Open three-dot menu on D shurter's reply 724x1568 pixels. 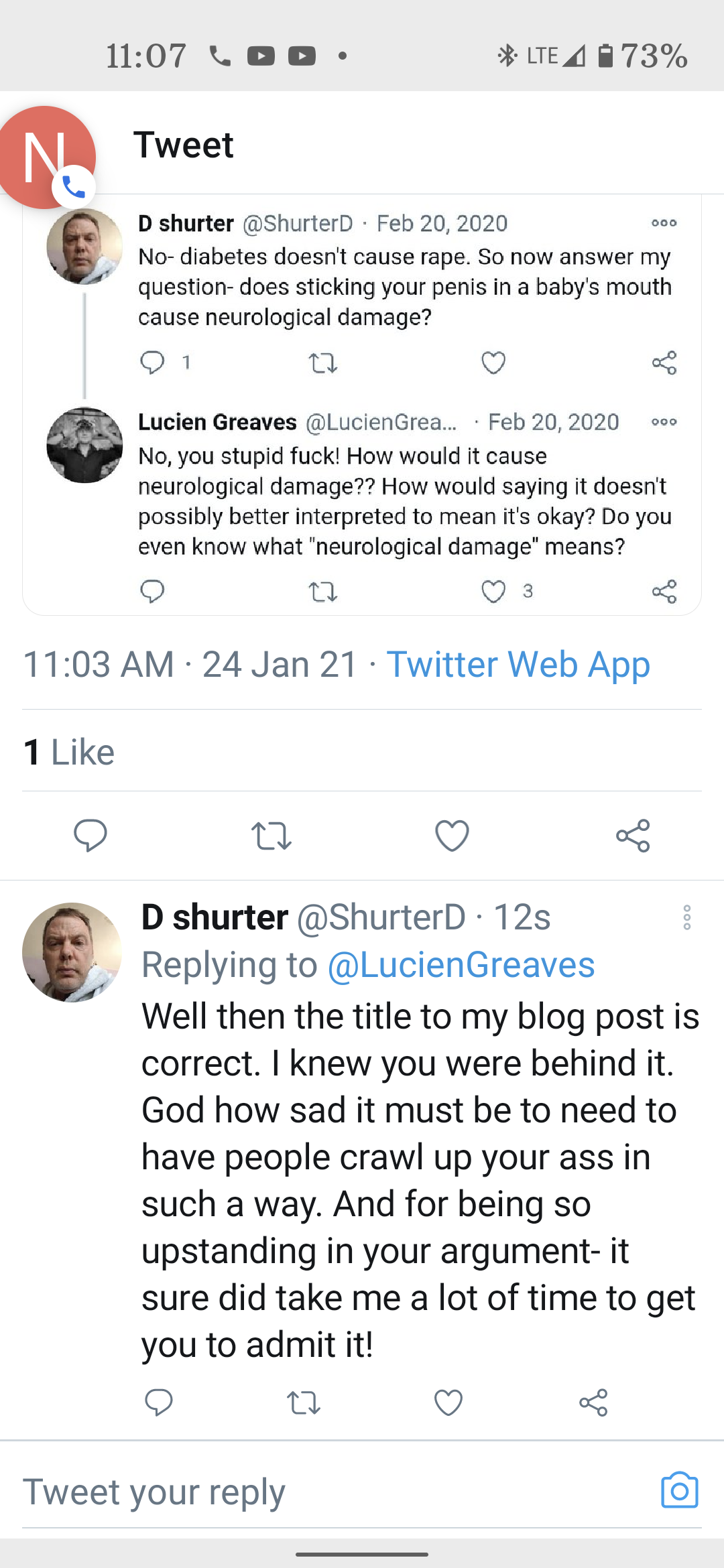point(687,917)
